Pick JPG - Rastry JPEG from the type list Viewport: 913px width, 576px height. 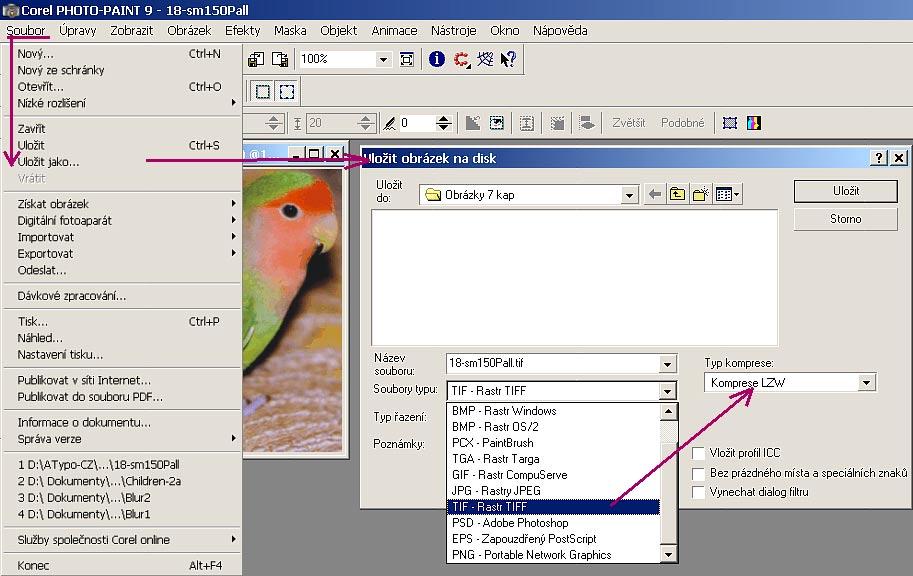click(553, 491)
